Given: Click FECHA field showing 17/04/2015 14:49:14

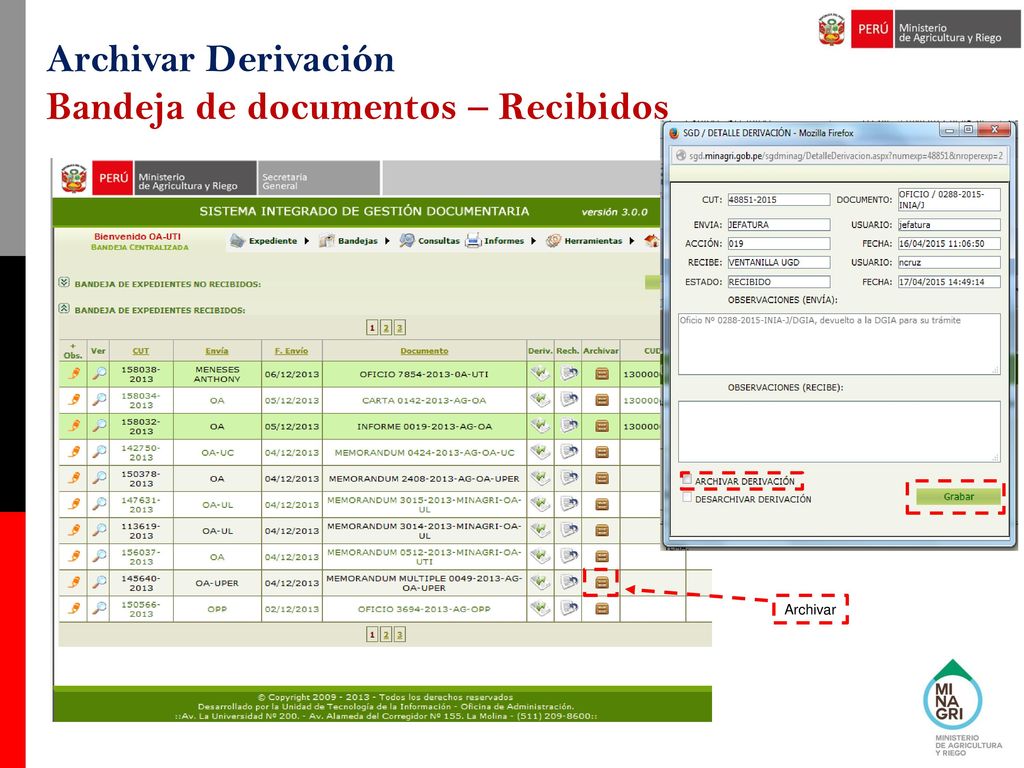Looking at the screenshot, I should pyautogui.click(x=949, y=282).
